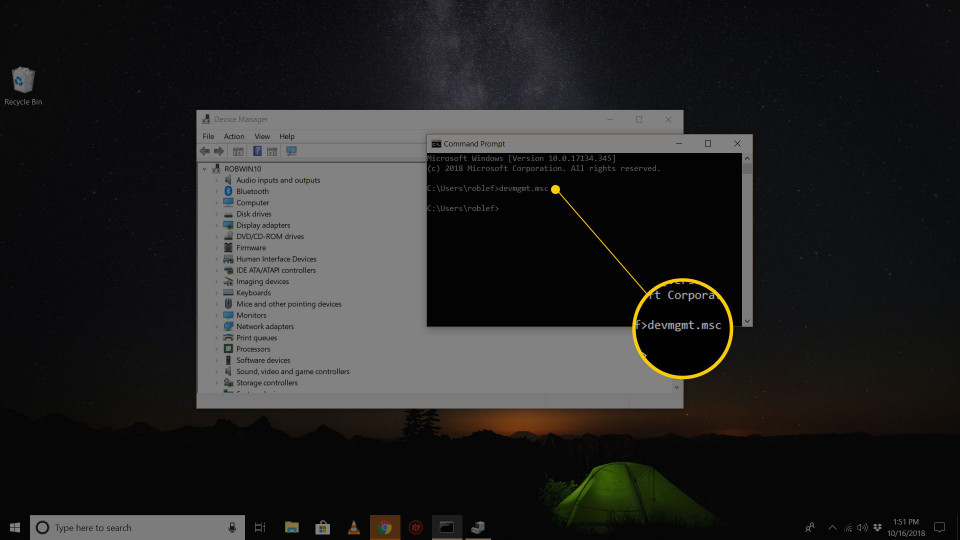960x540 pixels.
Task: Select Mice and other pointing devices
Action: (x=288, y=304)
